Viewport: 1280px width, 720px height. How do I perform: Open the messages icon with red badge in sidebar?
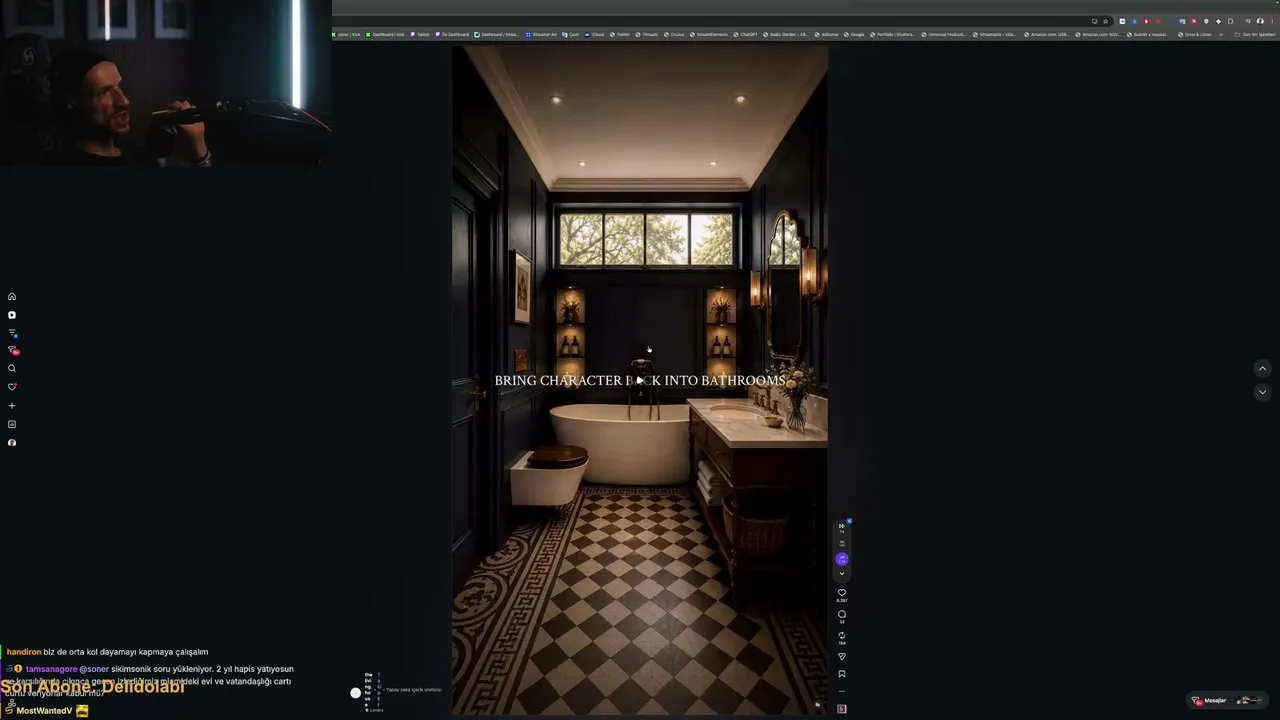point(13,350)
